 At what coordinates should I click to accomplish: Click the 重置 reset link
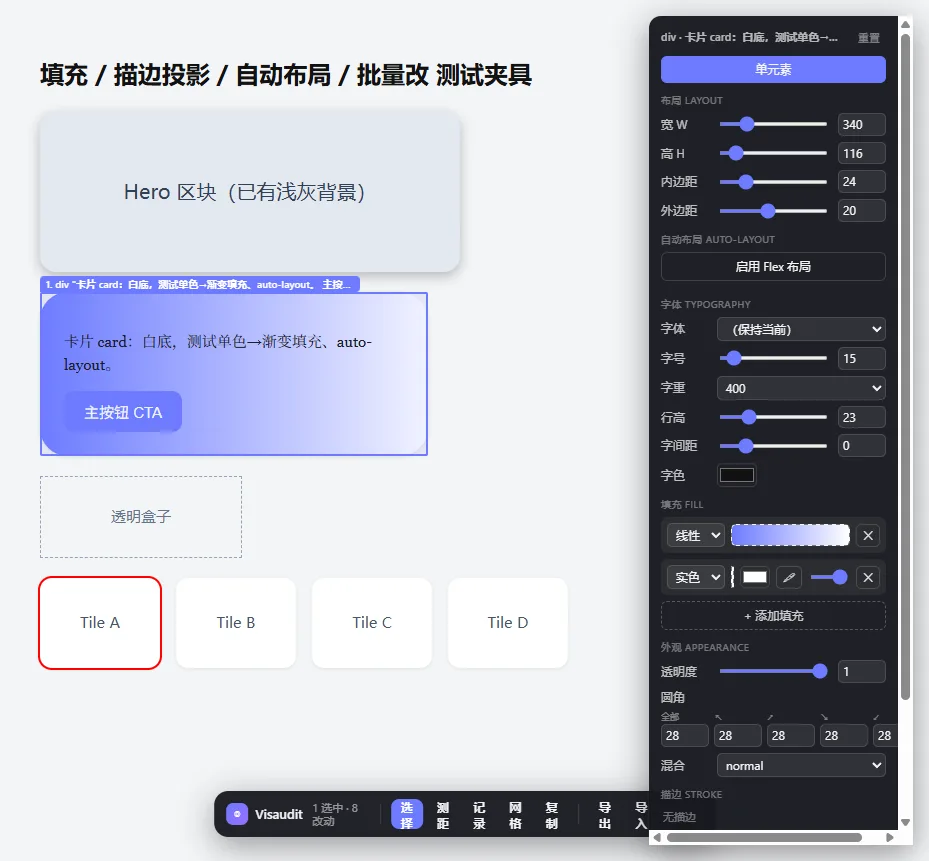click(x=869, y=38)
